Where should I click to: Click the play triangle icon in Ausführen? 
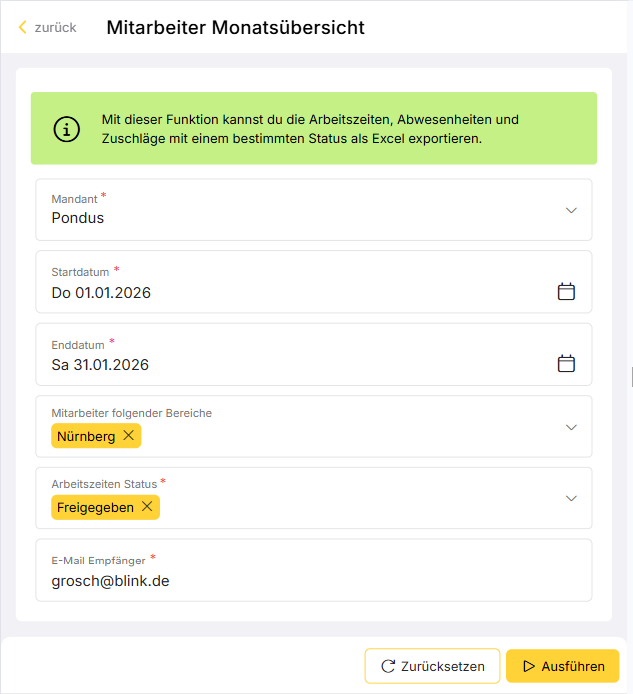529,666
